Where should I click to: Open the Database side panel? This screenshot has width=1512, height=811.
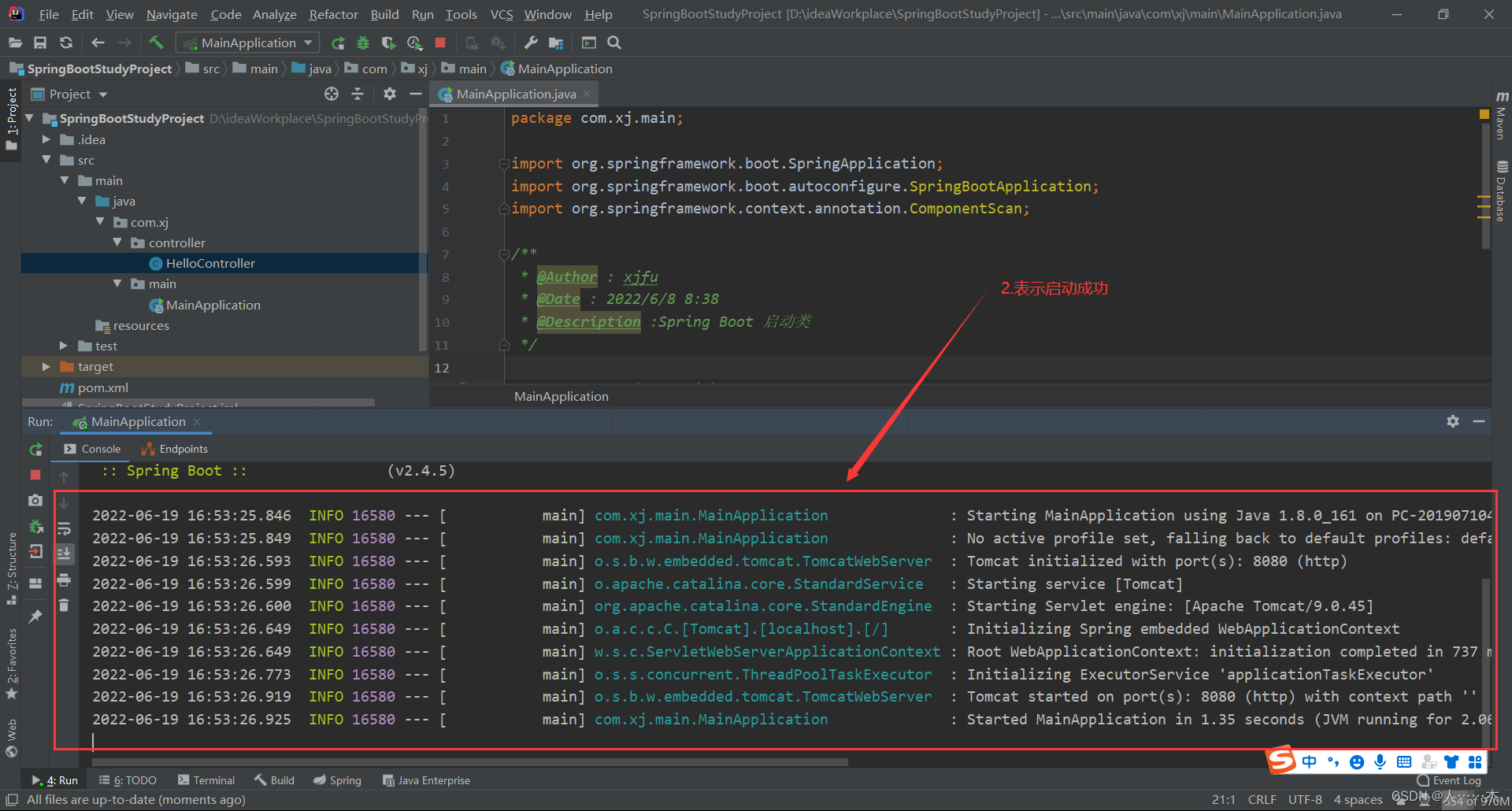click(x=1502, y=191)
